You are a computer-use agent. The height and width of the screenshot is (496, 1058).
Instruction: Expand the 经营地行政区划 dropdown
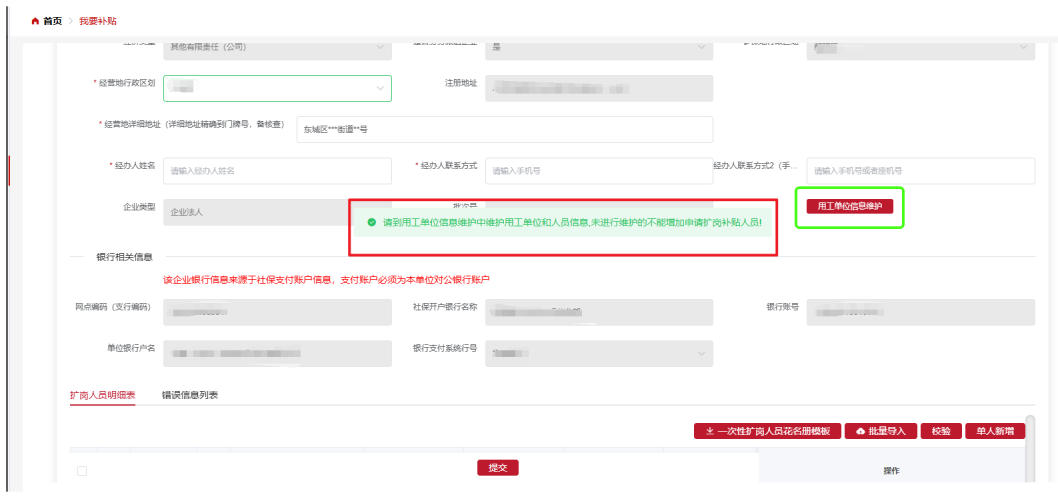click(379, 89)
